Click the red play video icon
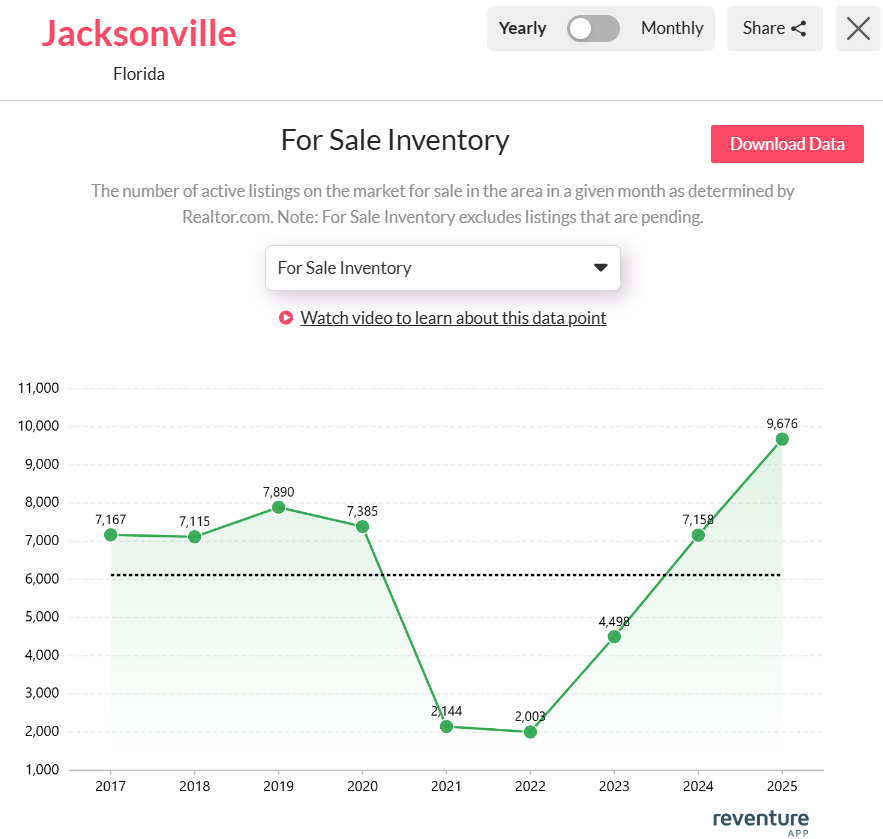Viewport: 883px width, 839px height. coord(286,318)
